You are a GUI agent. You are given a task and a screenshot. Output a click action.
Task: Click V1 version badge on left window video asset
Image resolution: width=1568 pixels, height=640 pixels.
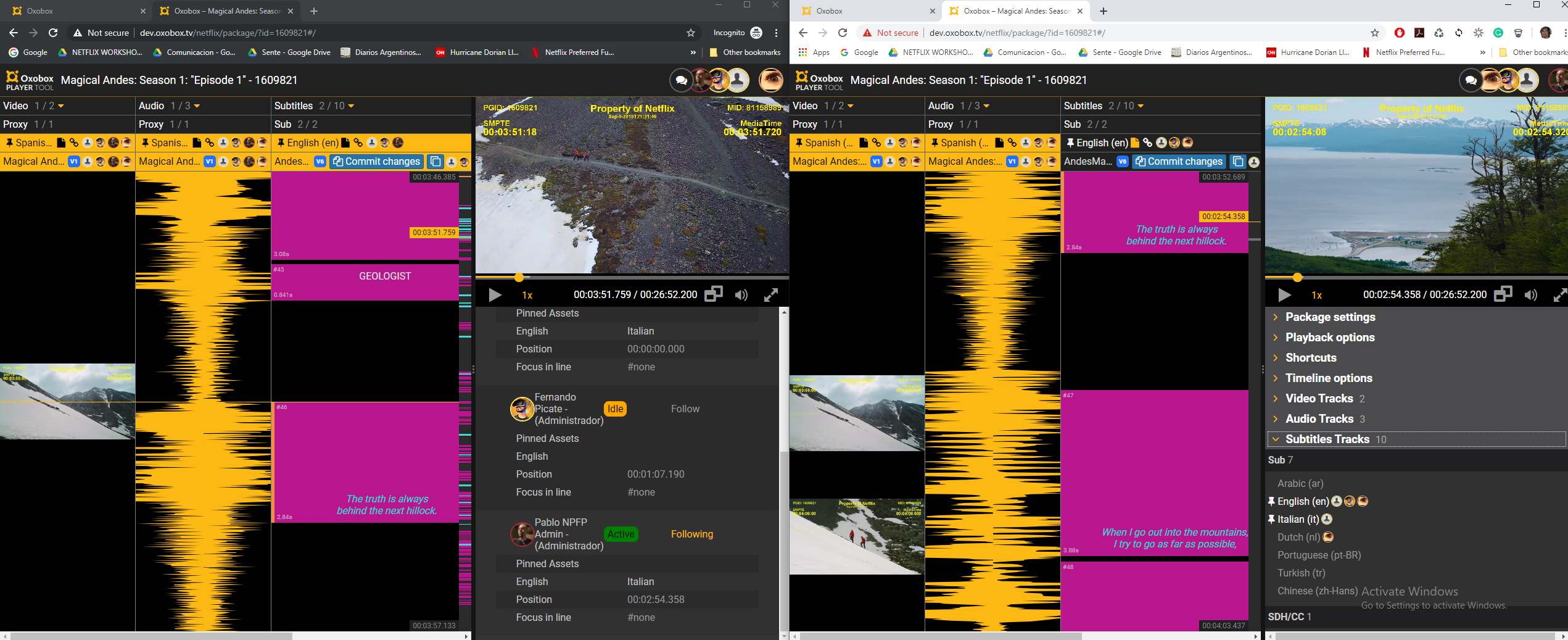pyautogui.click(x=74, y=162)
